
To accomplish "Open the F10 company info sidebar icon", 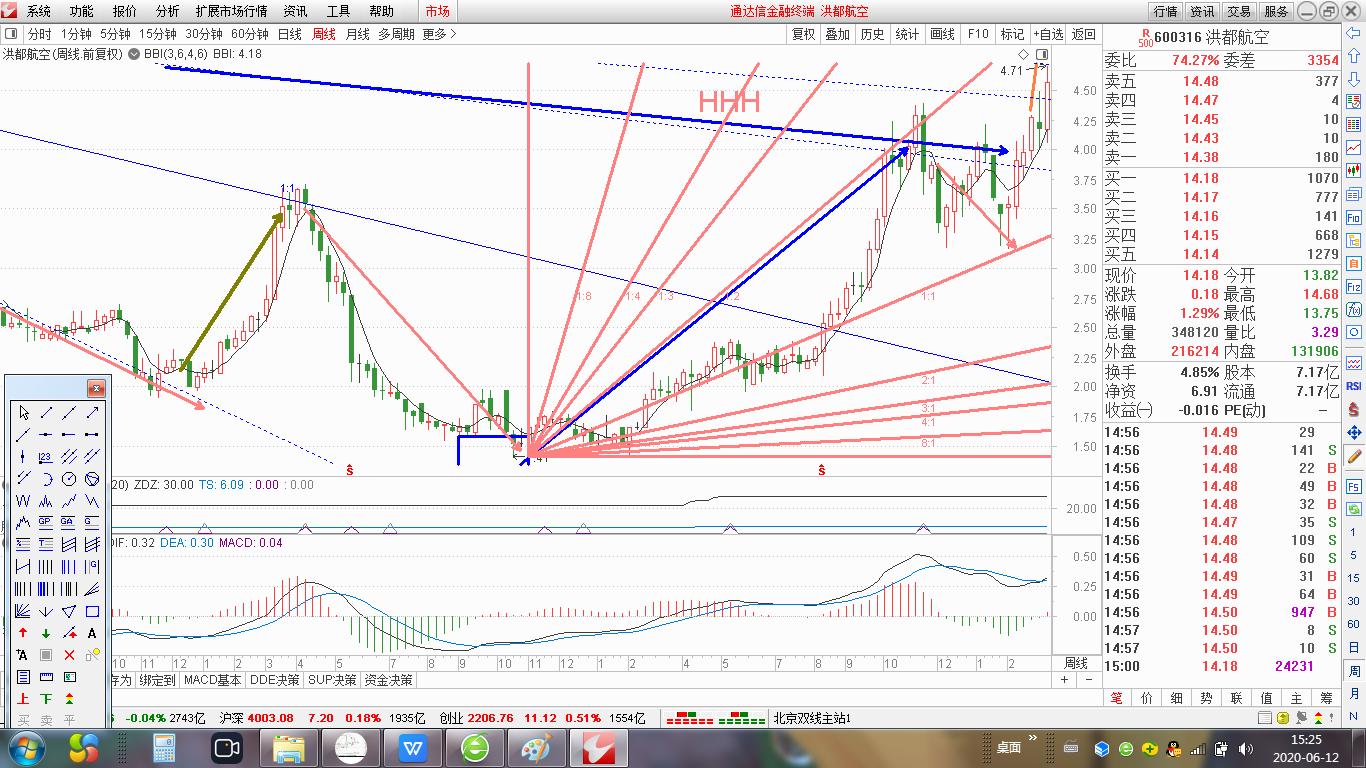I will click(1355, 217).
